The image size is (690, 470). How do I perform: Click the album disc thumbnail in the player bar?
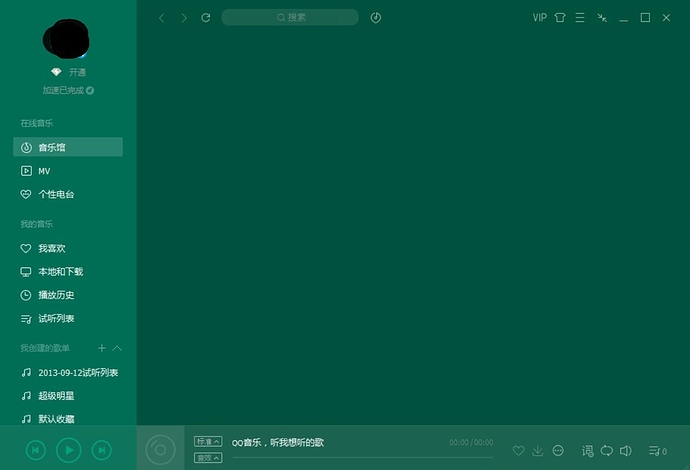[160, 449]
